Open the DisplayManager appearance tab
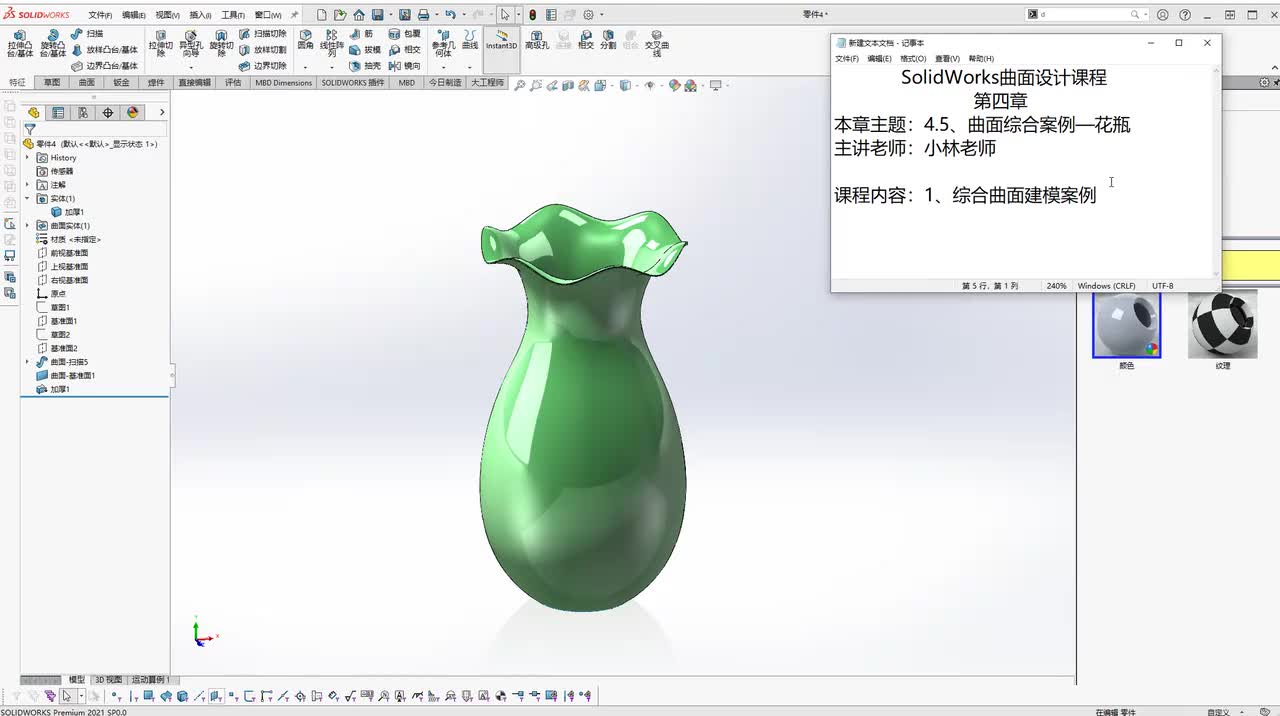The image size is (1280, 716). pyautogui.click(x=133, y=112)
